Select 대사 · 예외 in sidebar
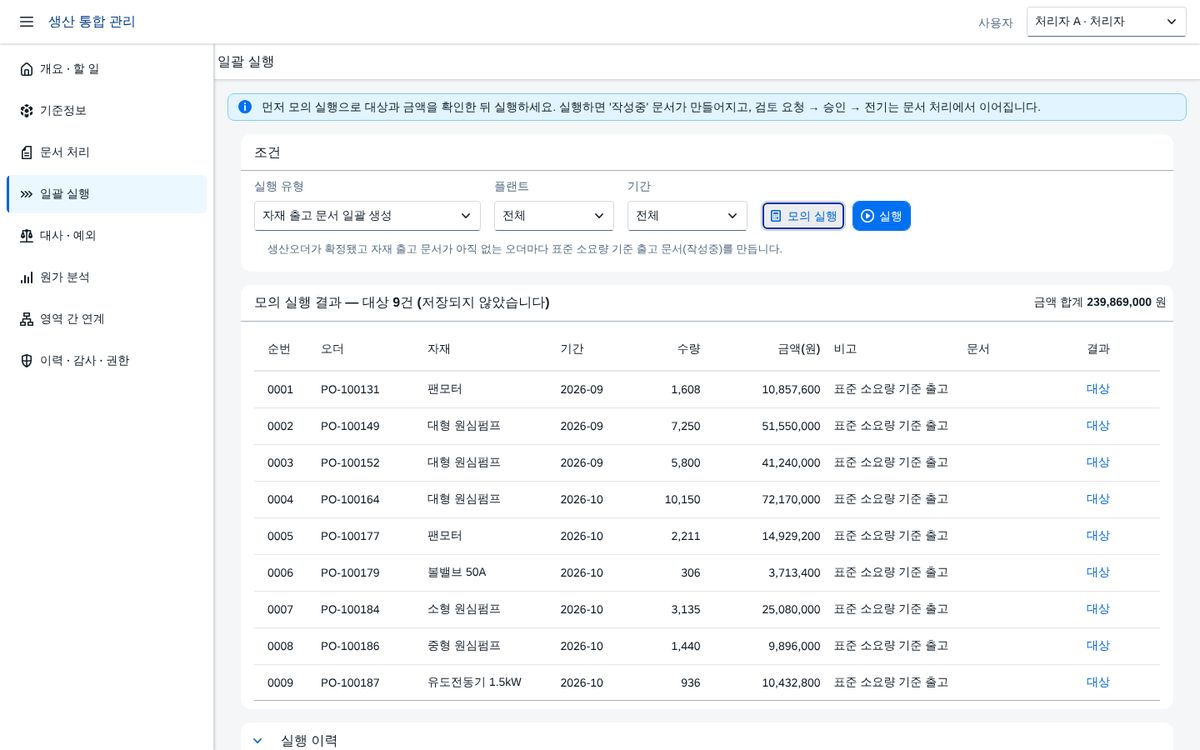The width and height of the screenshot is (1200, 750). [x=107, y=236]
